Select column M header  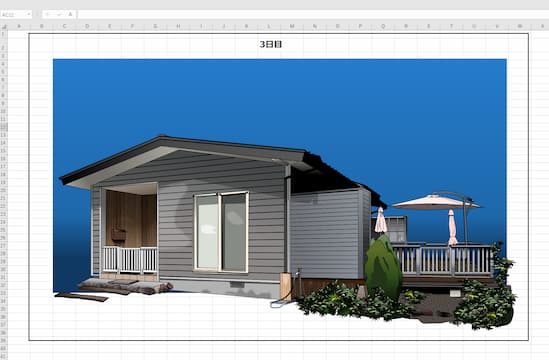click(x=292, y=26)
